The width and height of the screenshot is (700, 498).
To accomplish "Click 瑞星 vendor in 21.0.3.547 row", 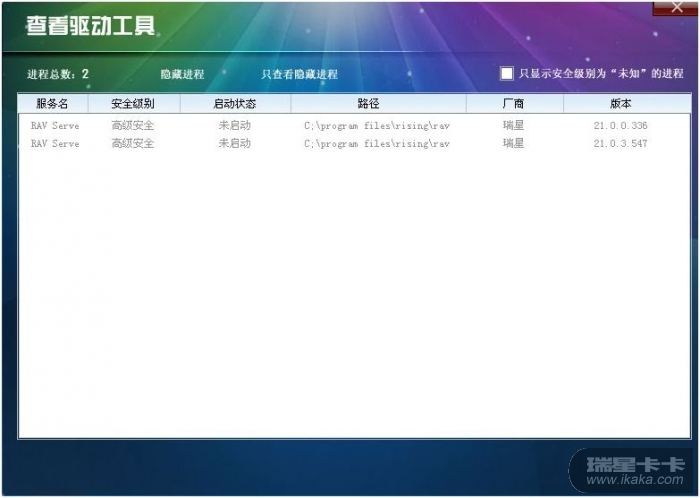I will (513, 143).
